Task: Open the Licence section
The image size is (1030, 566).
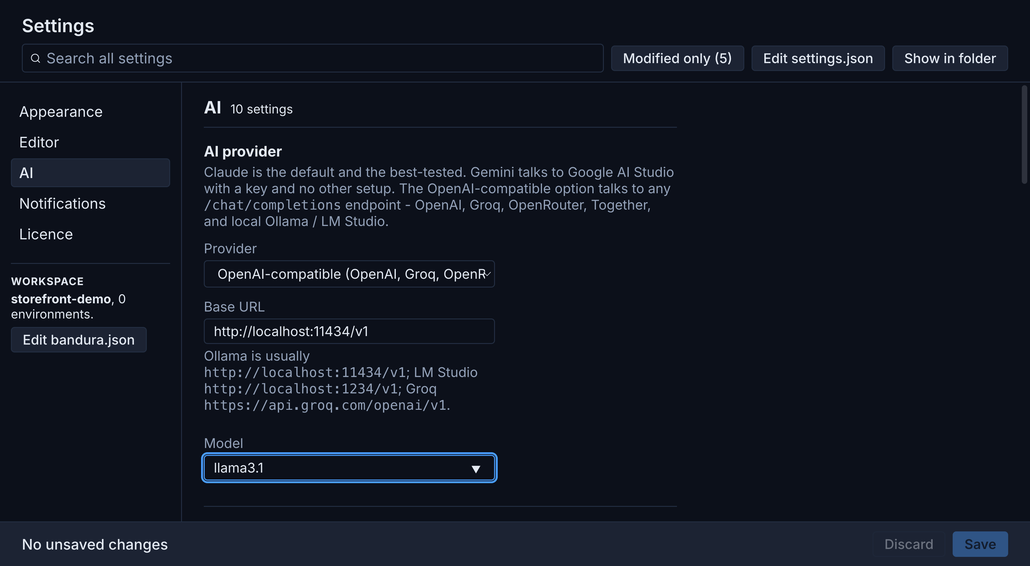Action: pos(91,234)
